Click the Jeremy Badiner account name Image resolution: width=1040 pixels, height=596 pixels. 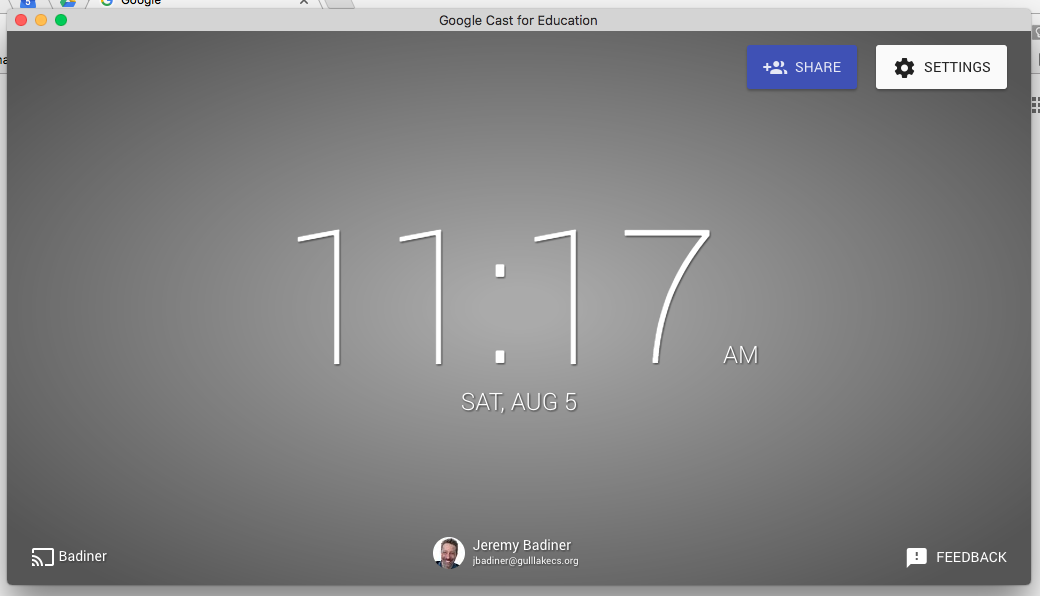click(x=521, y=545)
